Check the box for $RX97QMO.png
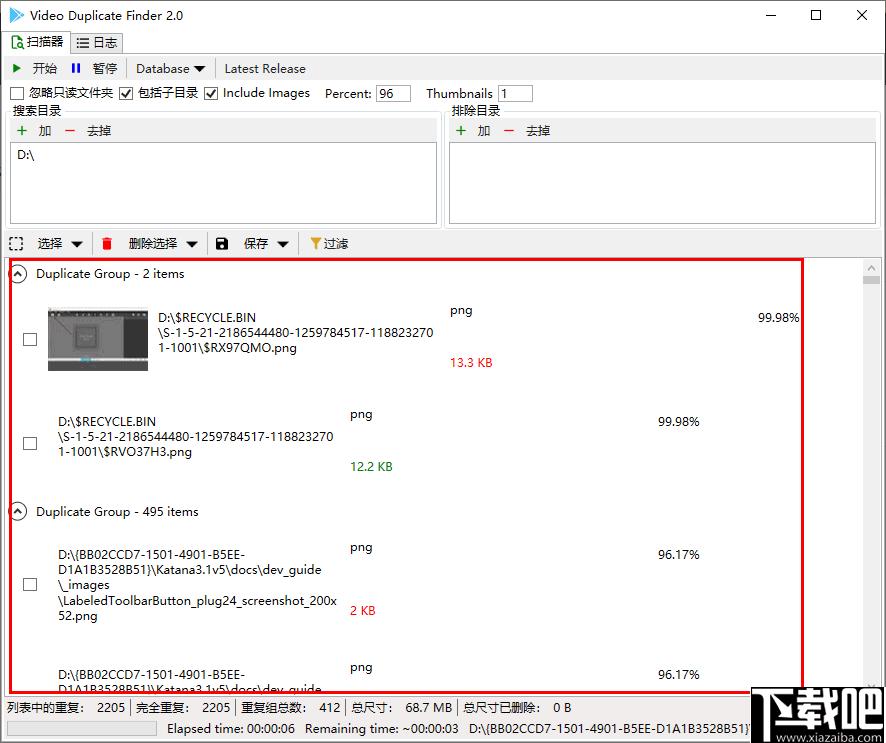 [x=30, y=339]
